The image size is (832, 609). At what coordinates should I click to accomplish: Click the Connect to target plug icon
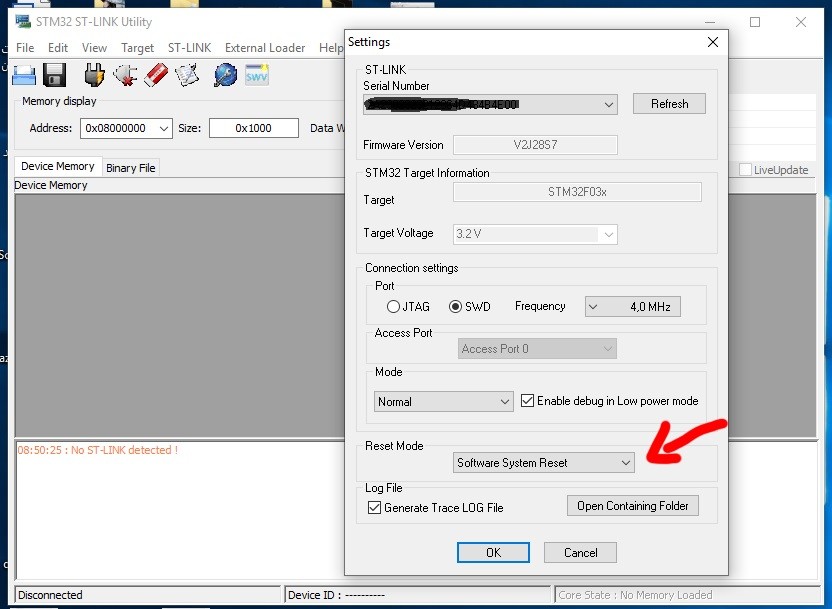click(x=94, y=75)
